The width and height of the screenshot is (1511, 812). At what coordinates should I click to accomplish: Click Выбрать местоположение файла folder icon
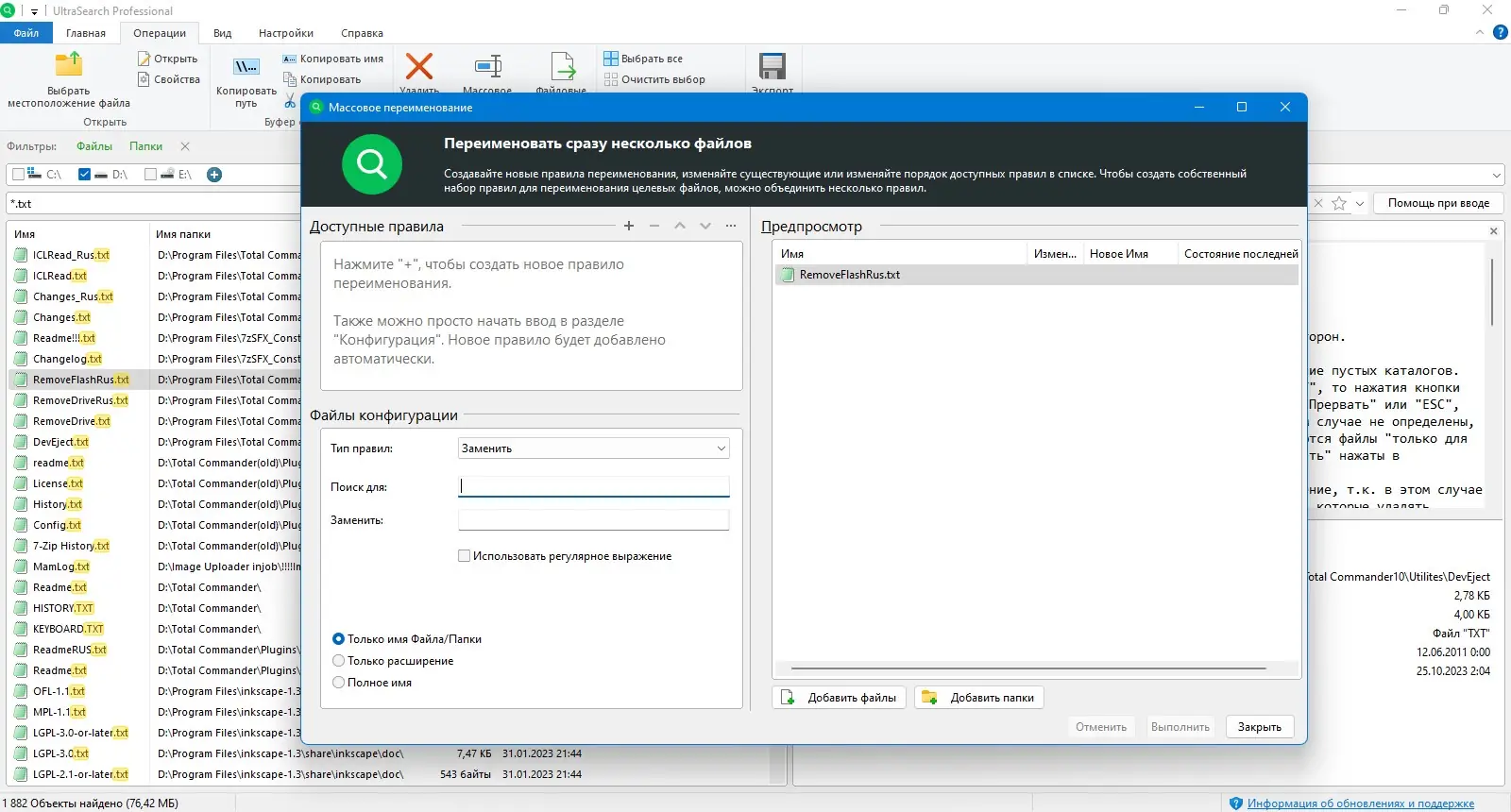(x=69, y=64)
